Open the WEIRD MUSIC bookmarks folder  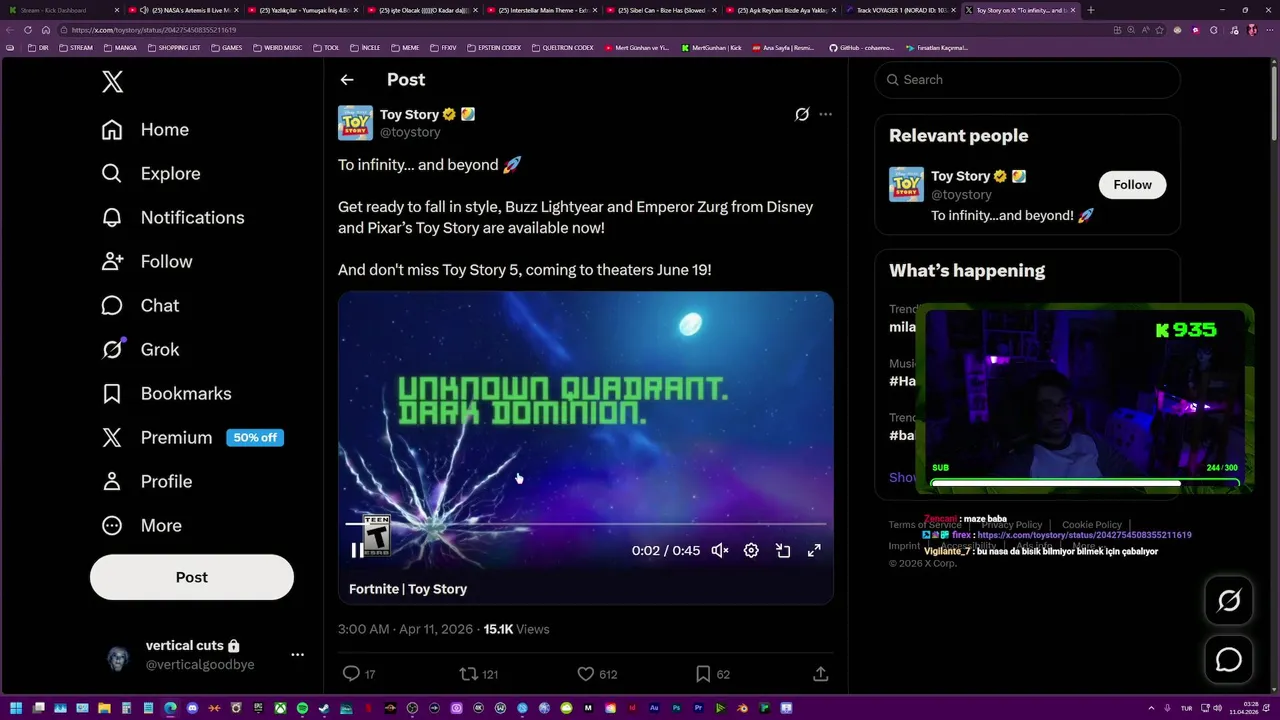coord(278,47)
